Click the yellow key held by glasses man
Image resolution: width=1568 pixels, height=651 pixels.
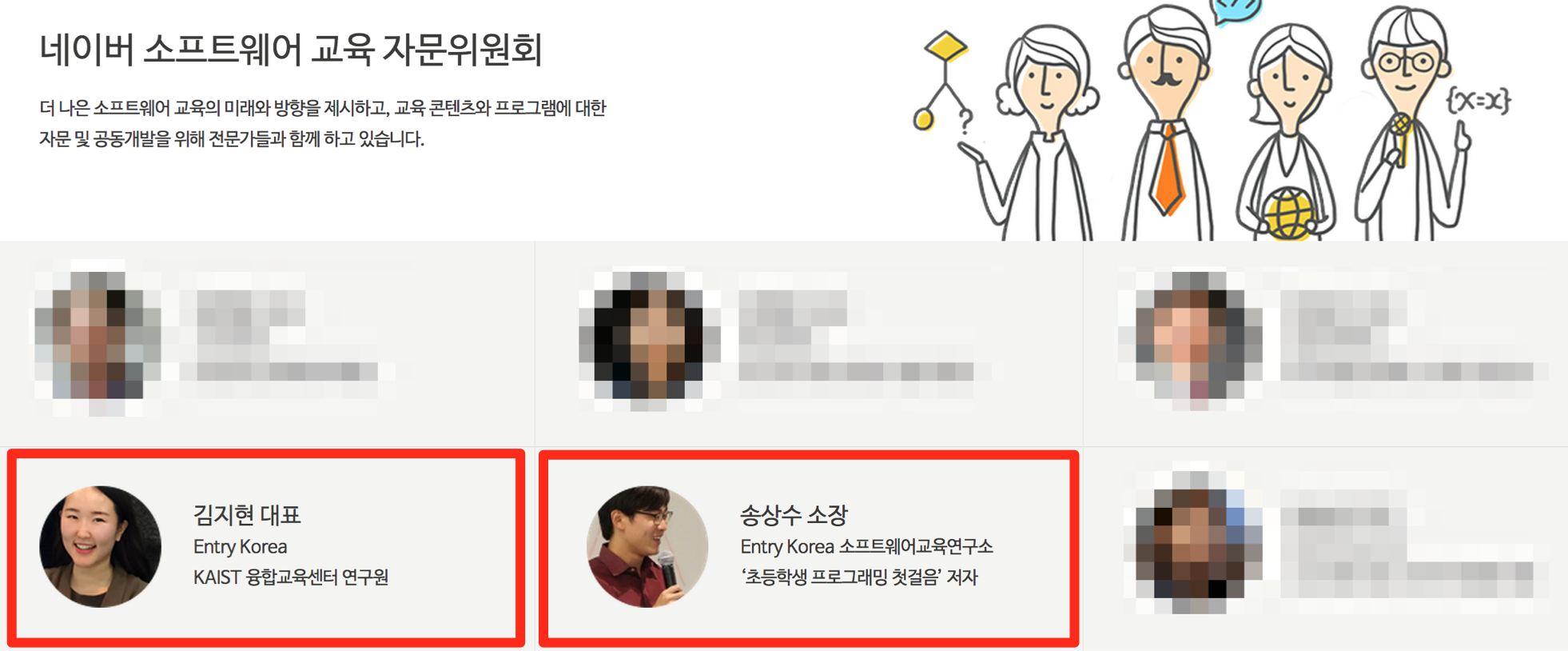(1400, 138)
